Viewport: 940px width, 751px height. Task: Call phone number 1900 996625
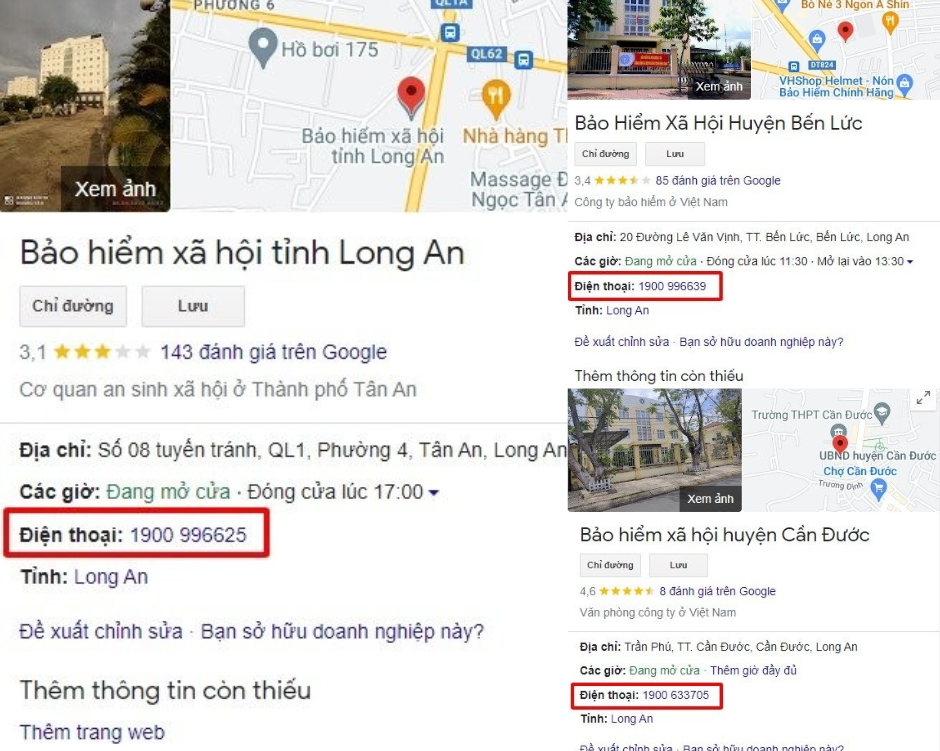pyautogui.click(x=188, y=535)
